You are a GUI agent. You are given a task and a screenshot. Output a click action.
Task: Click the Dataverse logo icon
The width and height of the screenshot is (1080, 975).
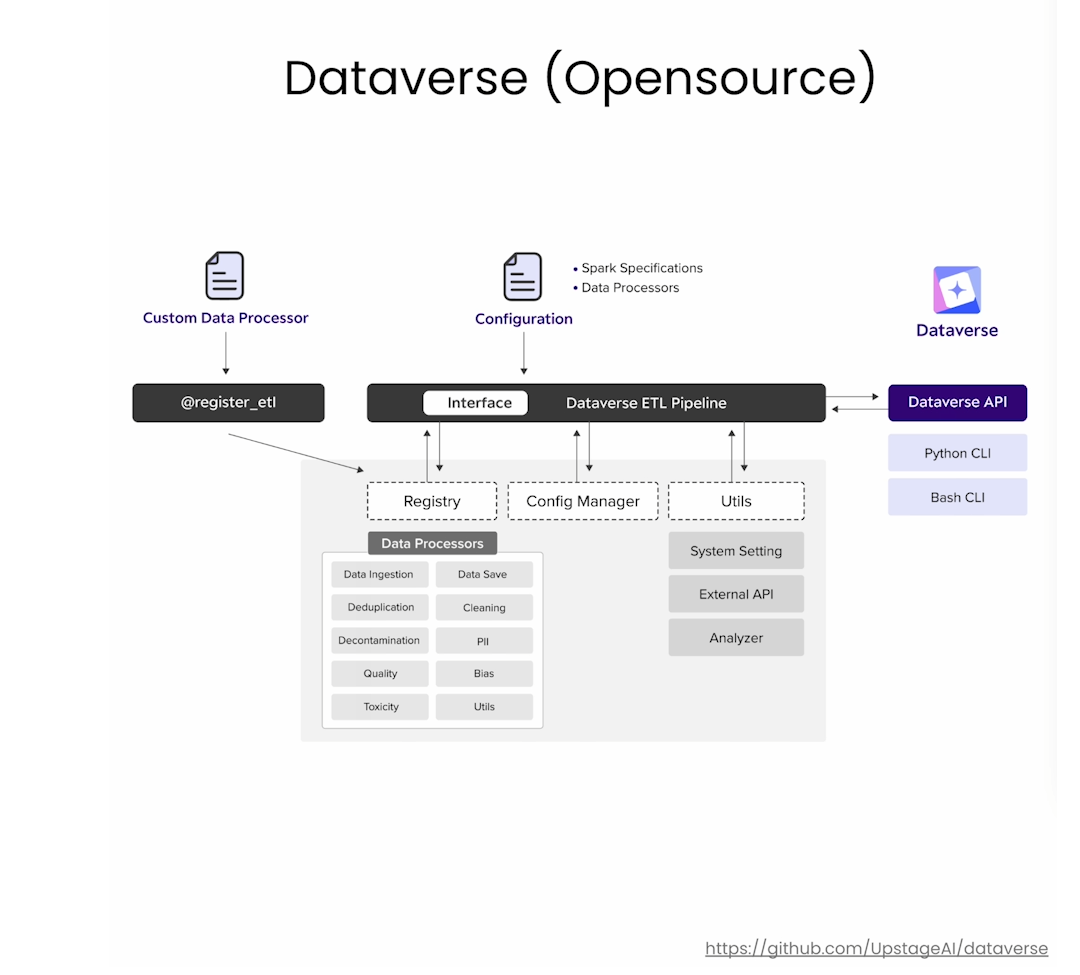coord(957,289)
